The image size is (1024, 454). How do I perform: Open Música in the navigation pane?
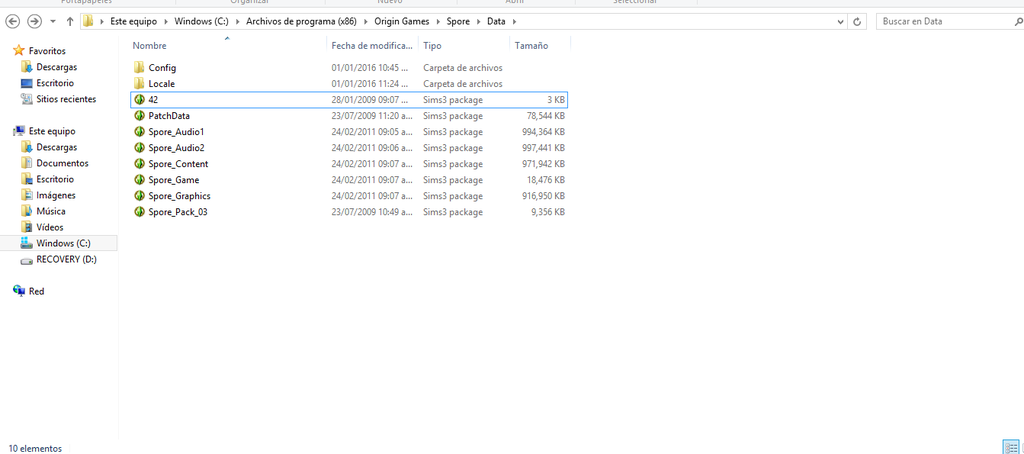click(50, 211)
